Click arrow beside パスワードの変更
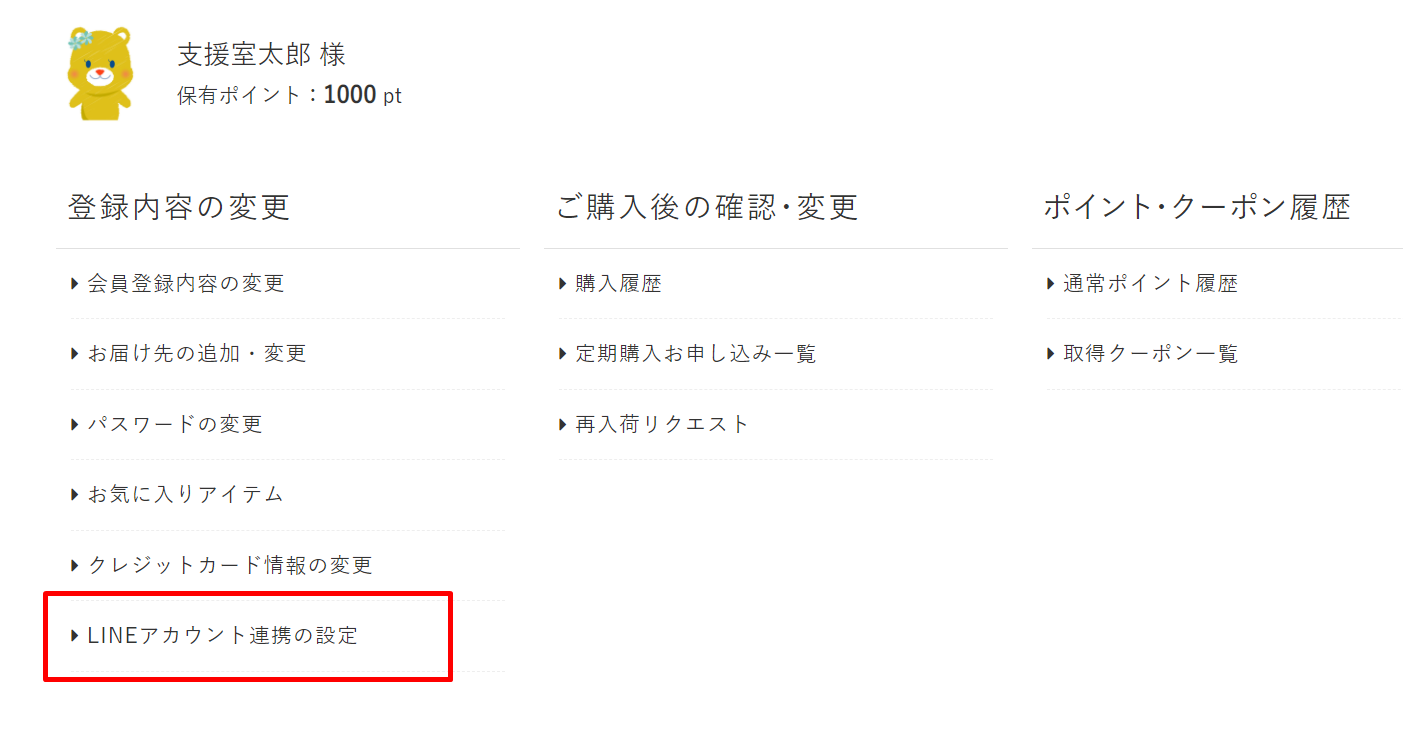1403x750 pixels. tap(75, 424)
